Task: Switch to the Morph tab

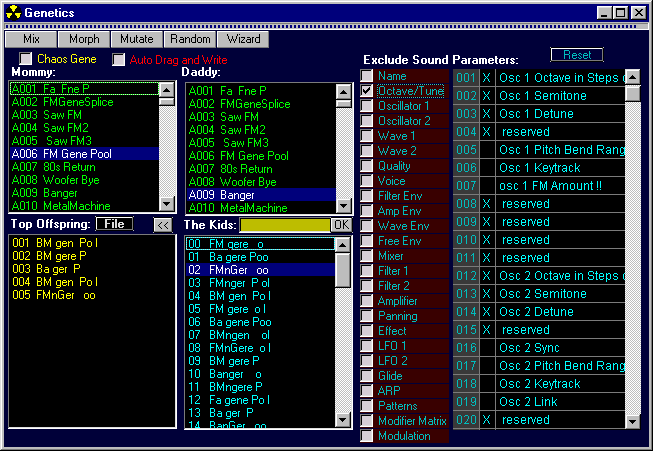Action: click(85, 39)
